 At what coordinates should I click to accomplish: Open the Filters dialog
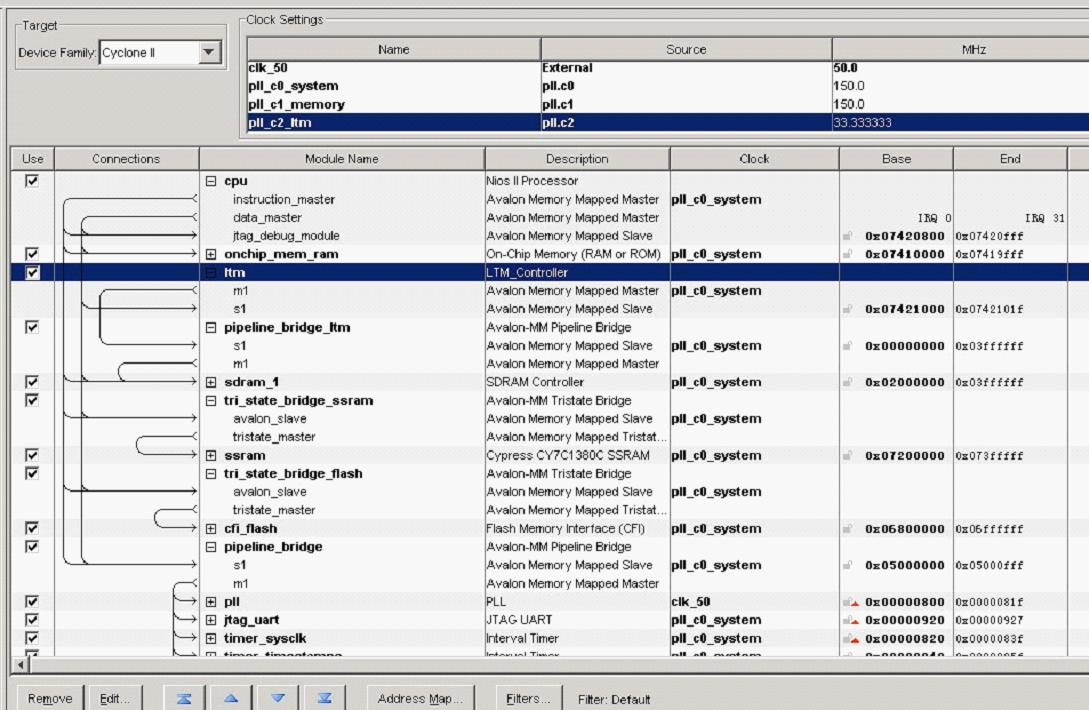(528, 698)
